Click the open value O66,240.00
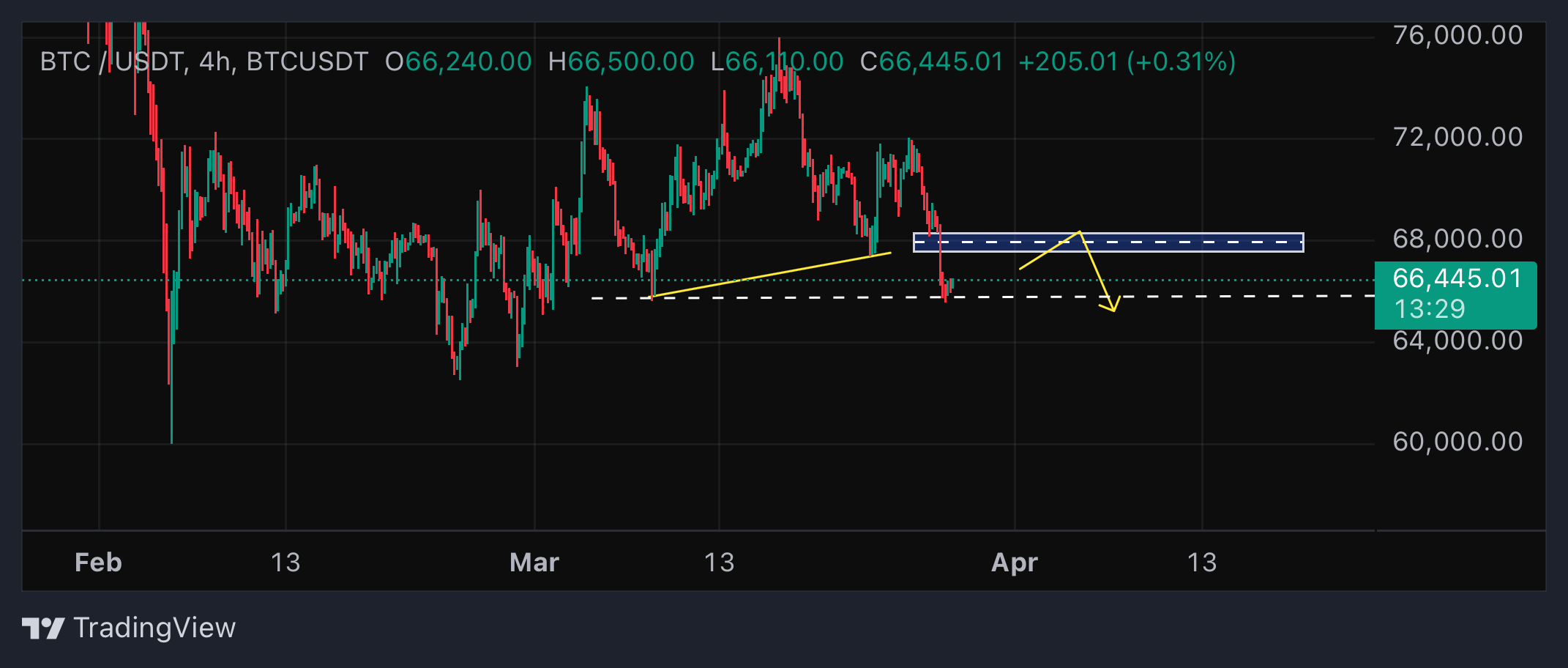Screen dimensions: 1568x668 [x=458, y=62]
